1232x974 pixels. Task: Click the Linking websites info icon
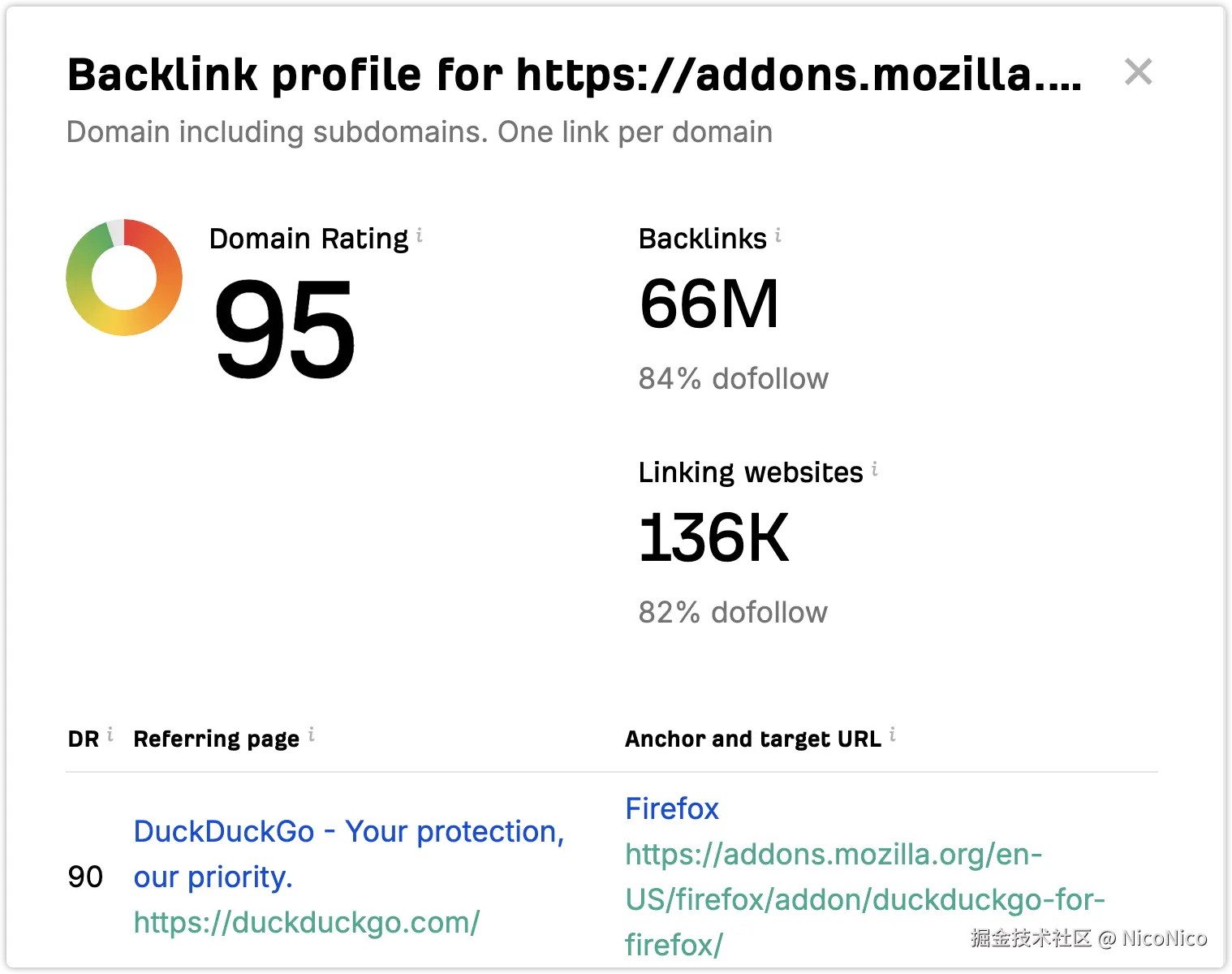point(874,469)
